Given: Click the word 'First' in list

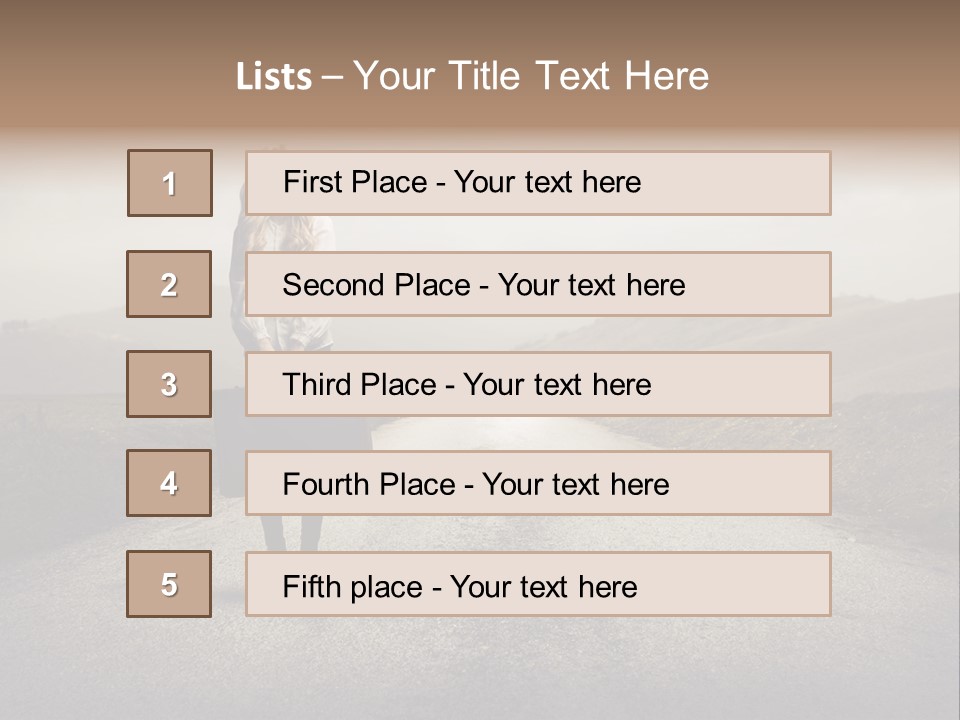Looking at the screenshot, I should click(x=312, y=182).
